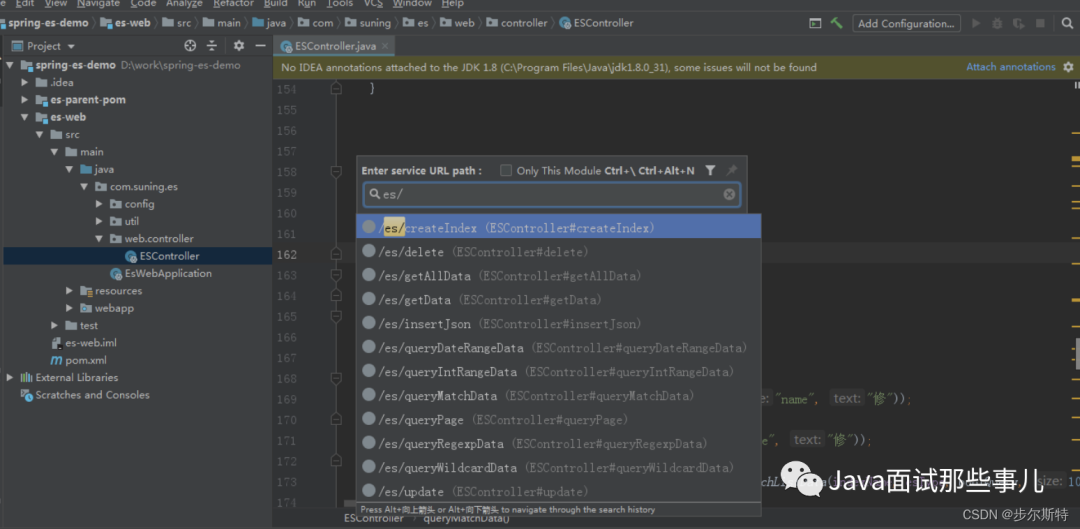Click the Attach annotations link
The width and height of the screenshot is (1080, 529).
pyautogui.click(x=1010, y=67)
